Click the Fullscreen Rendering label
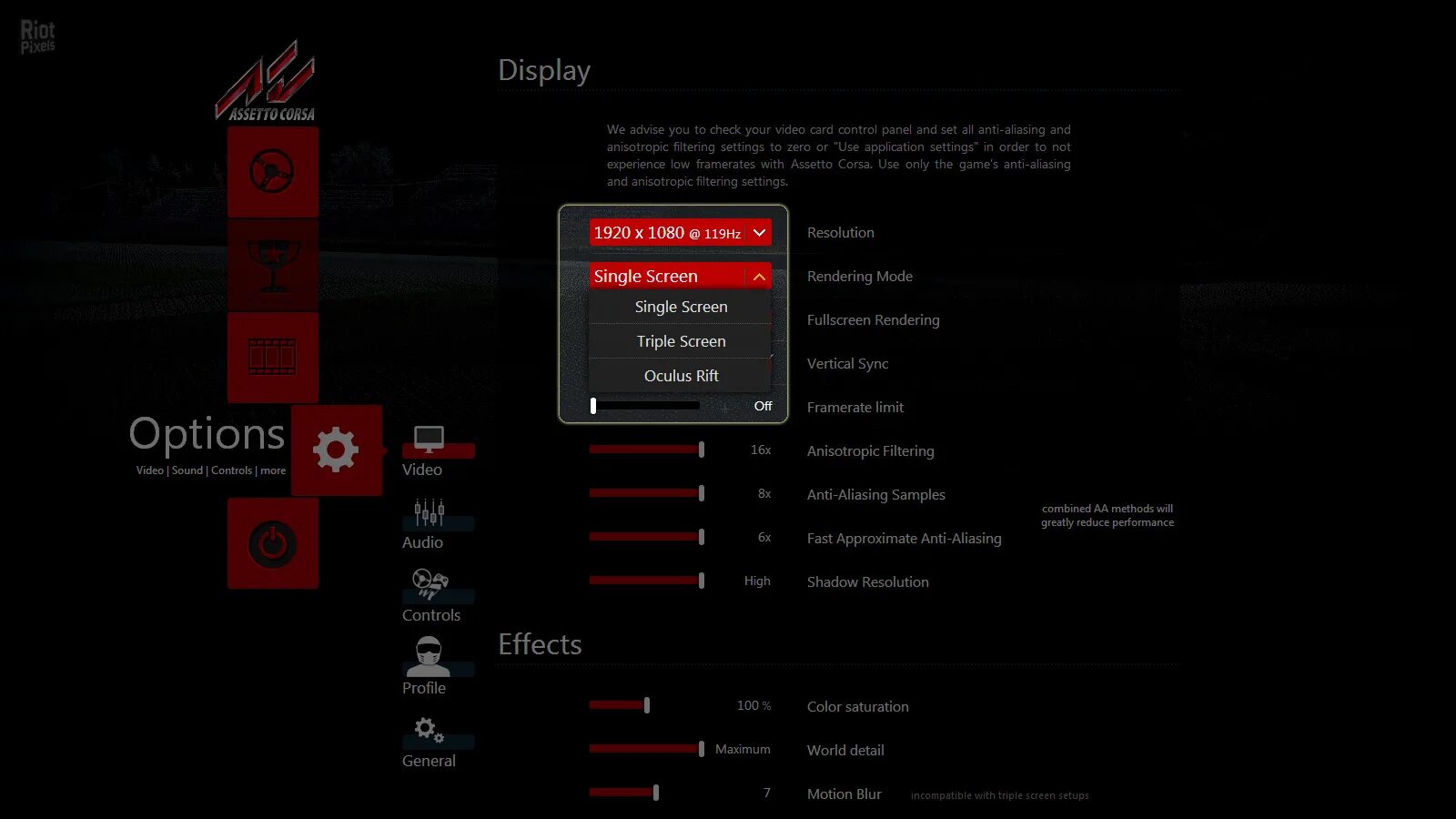This screenshot has height=819, width=1456. click(874, 320)
